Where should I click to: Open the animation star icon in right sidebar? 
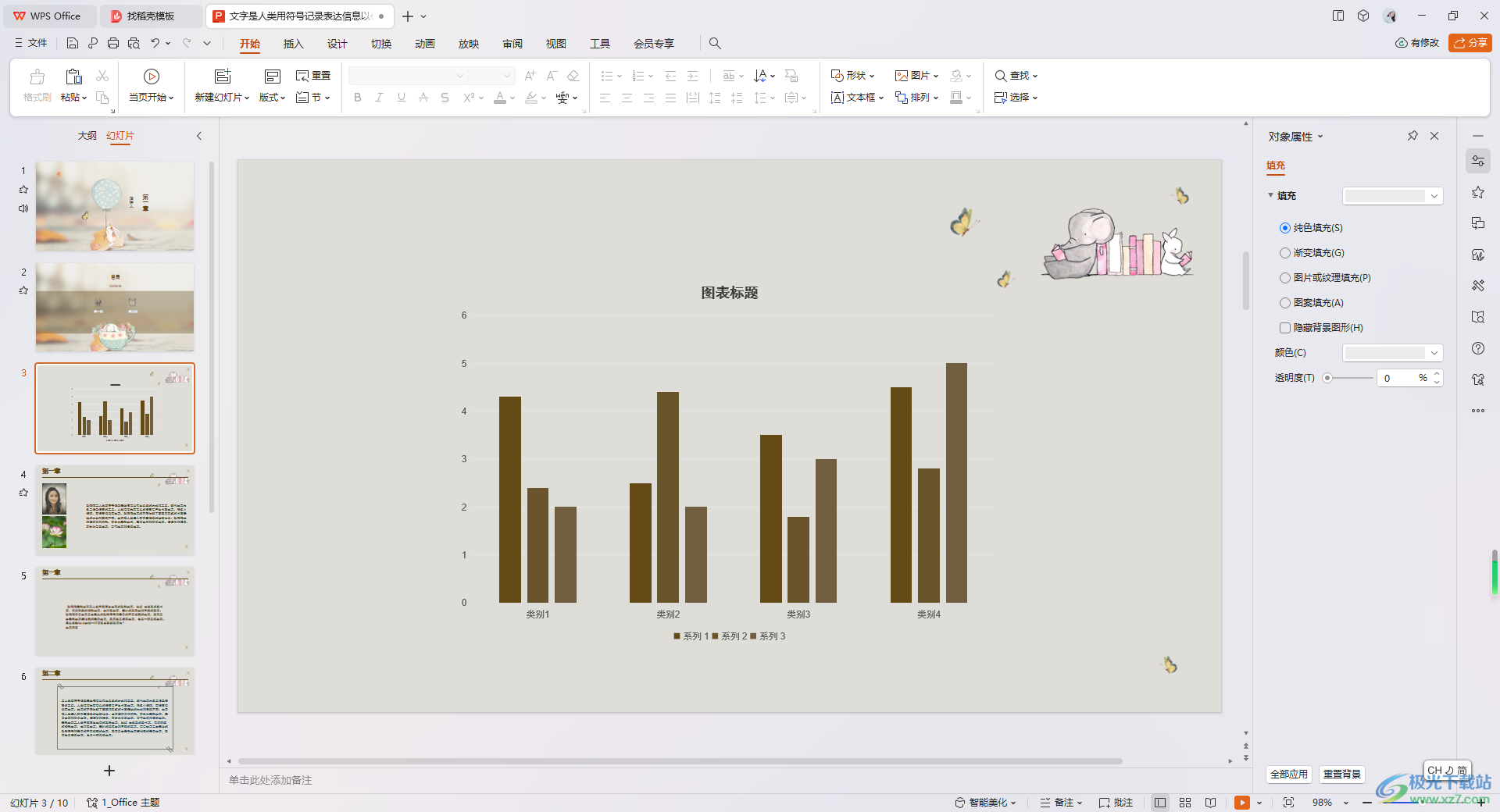pyautogui.click(x=1477, y=192)
